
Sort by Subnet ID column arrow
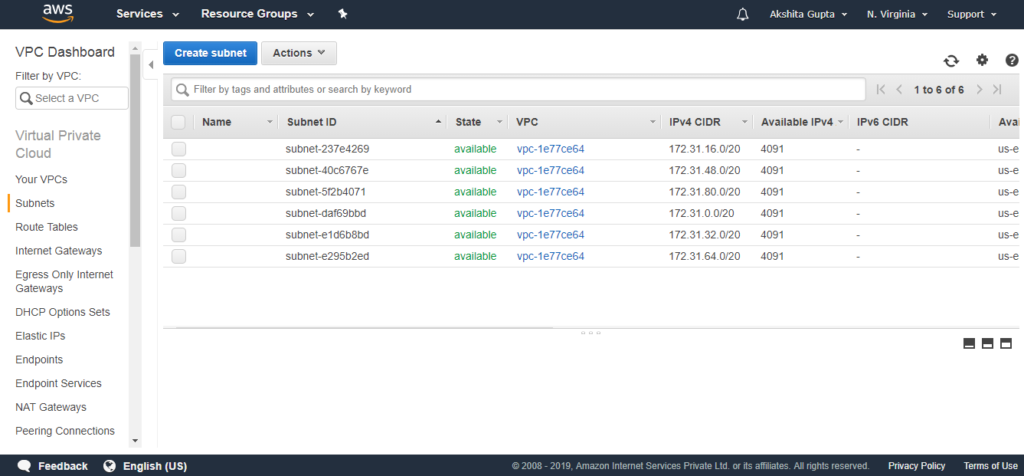[438, 122]
